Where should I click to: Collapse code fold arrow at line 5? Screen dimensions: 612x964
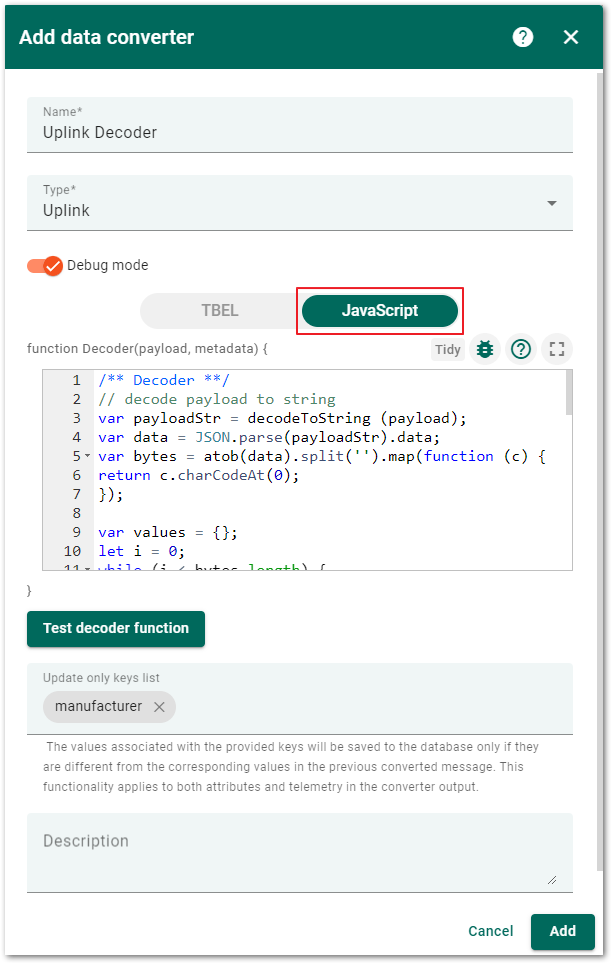[87, 456]
